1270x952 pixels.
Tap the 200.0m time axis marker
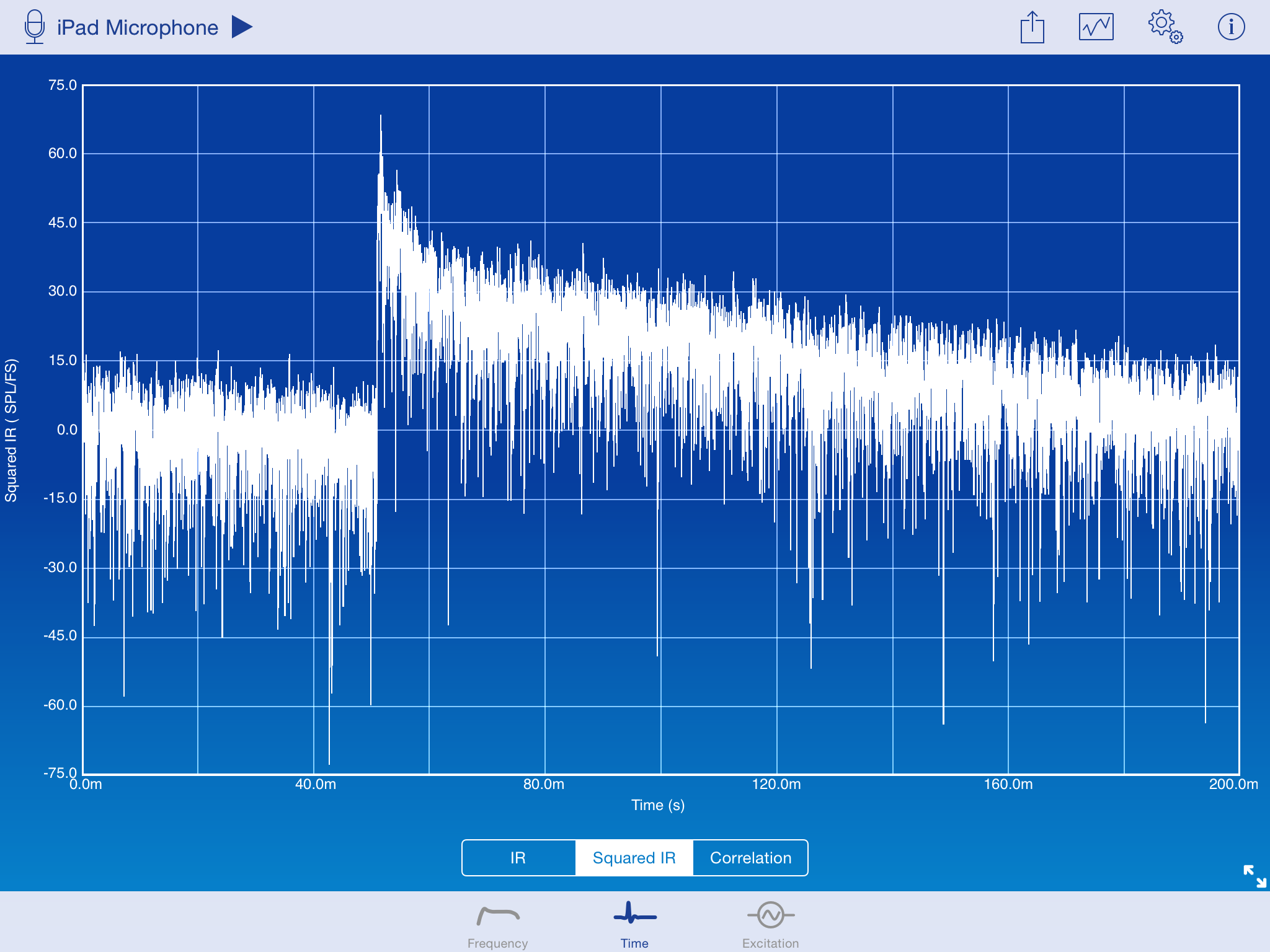[x=1233, y=785]
